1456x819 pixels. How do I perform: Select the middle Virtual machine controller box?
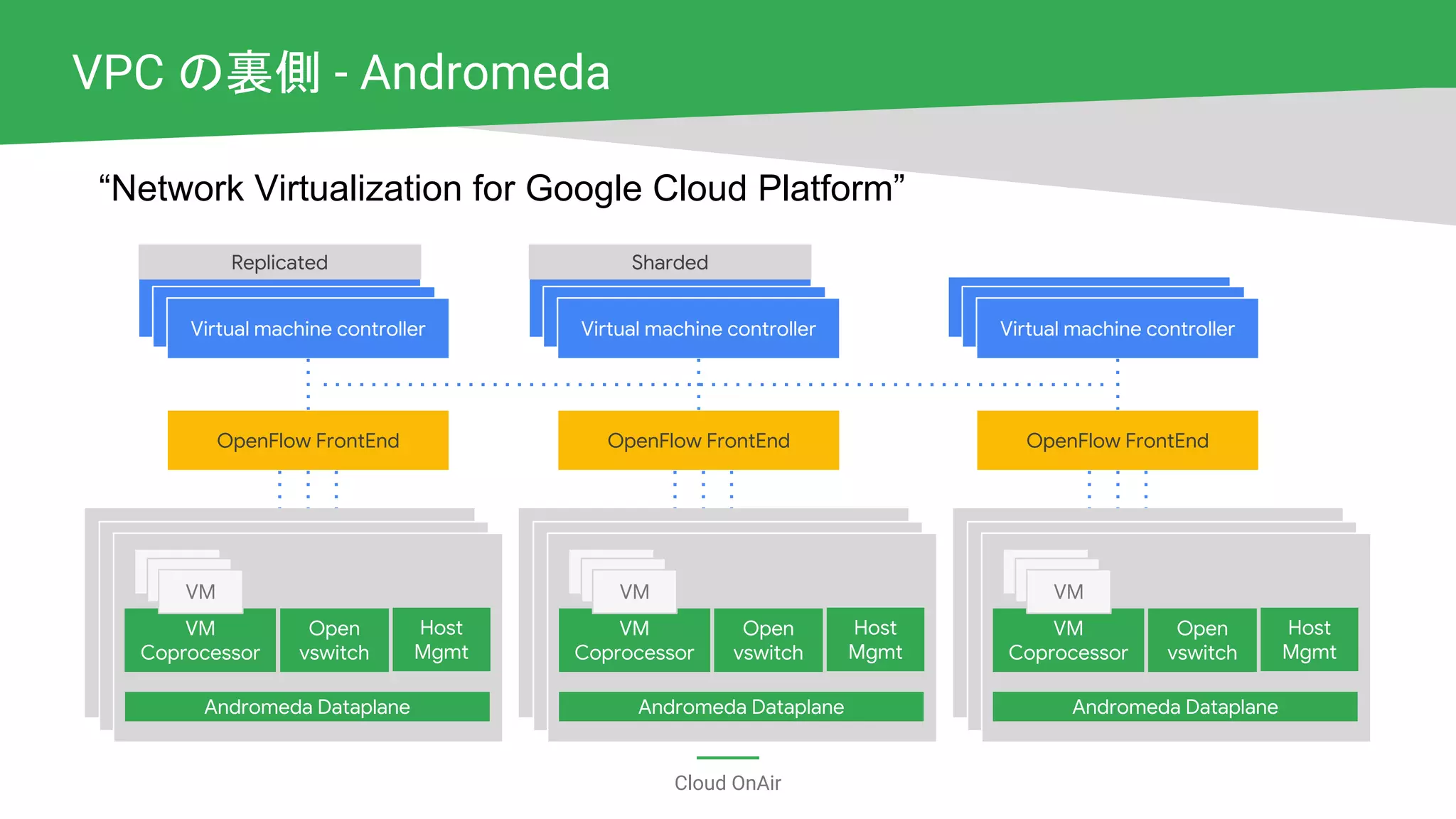tap(698, 328)
